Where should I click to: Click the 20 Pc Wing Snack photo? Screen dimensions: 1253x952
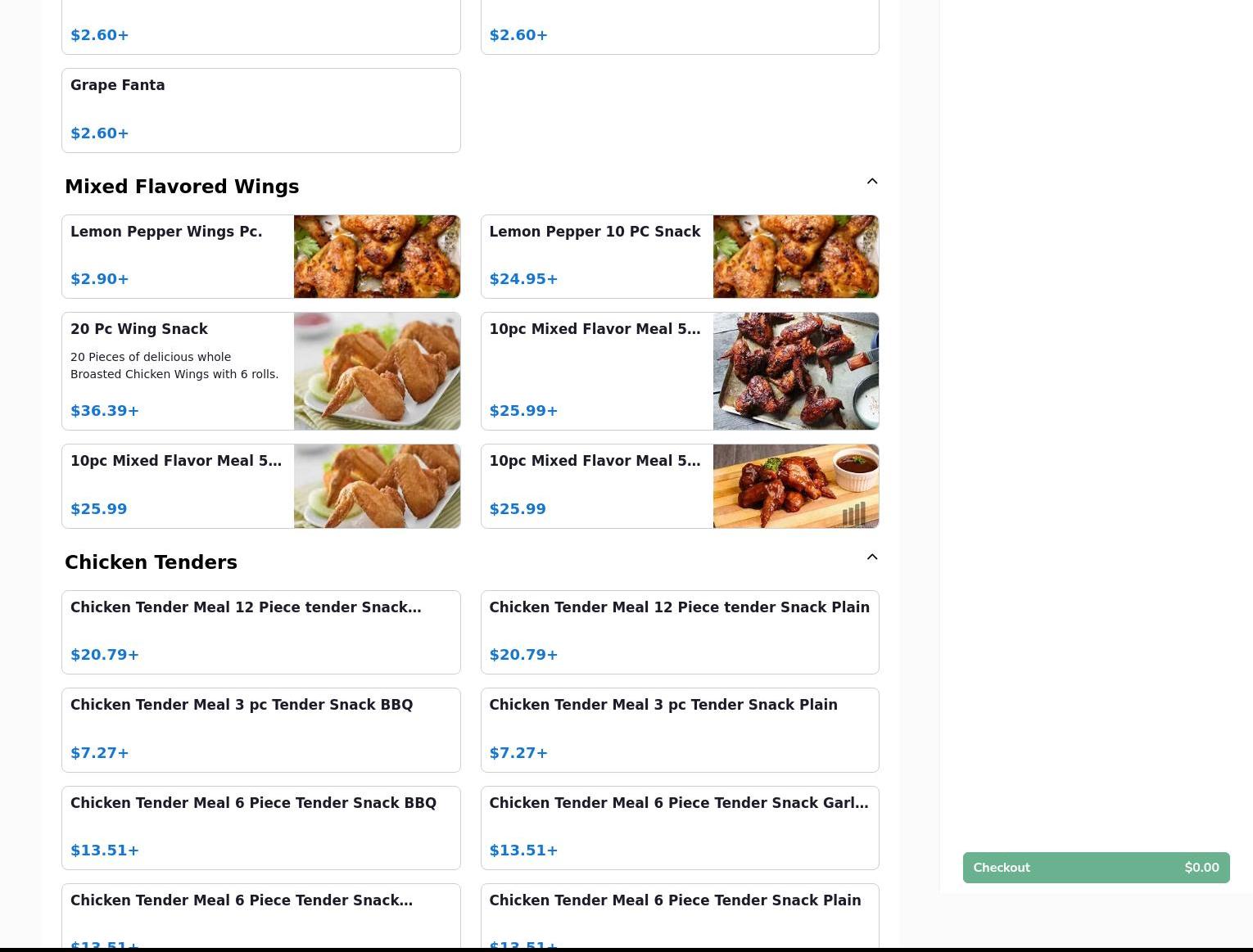pyautogui.click(x=377, y=371)
